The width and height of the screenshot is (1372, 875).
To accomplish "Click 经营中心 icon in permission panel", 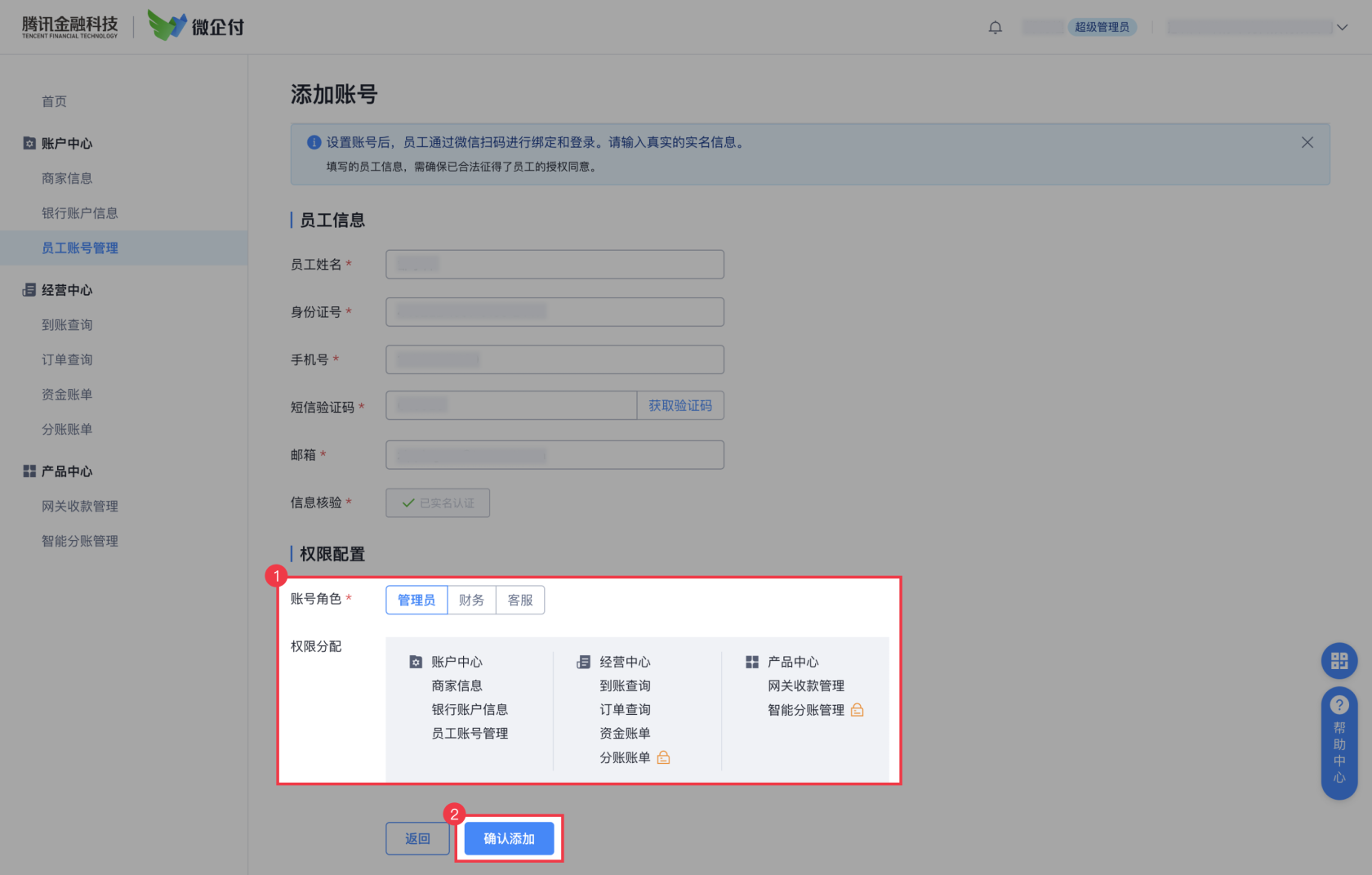I will 584,662.
